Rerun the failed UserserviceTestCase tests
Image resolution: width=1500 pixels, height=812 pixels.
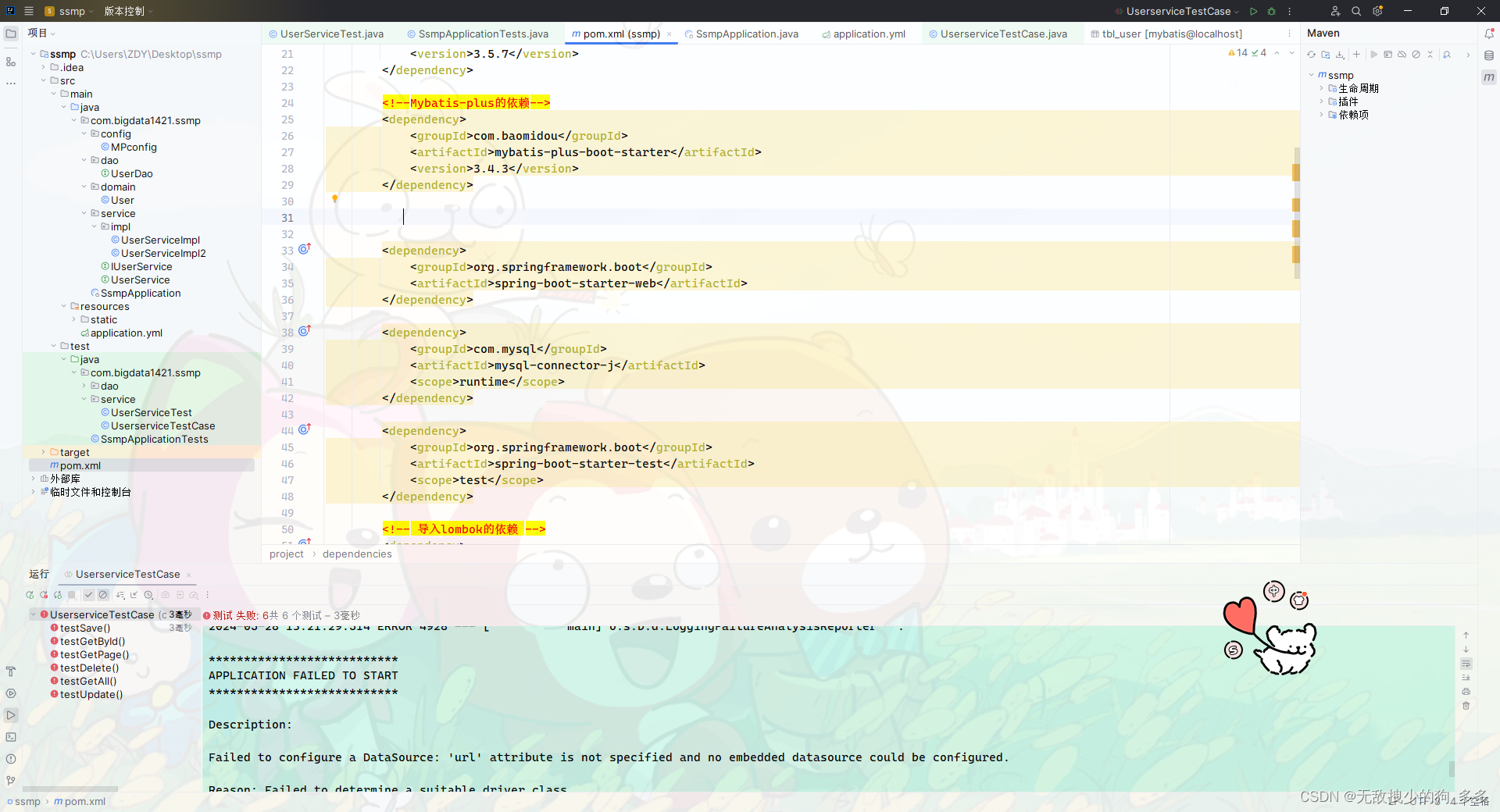(43, 594)
